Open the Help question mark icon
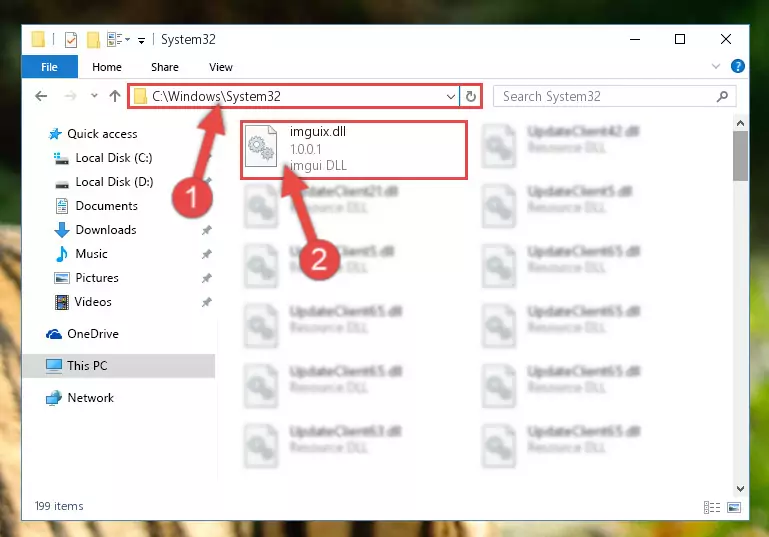This screenshot has width=769, height=537. pyautogui.click(x=738, y=66)
